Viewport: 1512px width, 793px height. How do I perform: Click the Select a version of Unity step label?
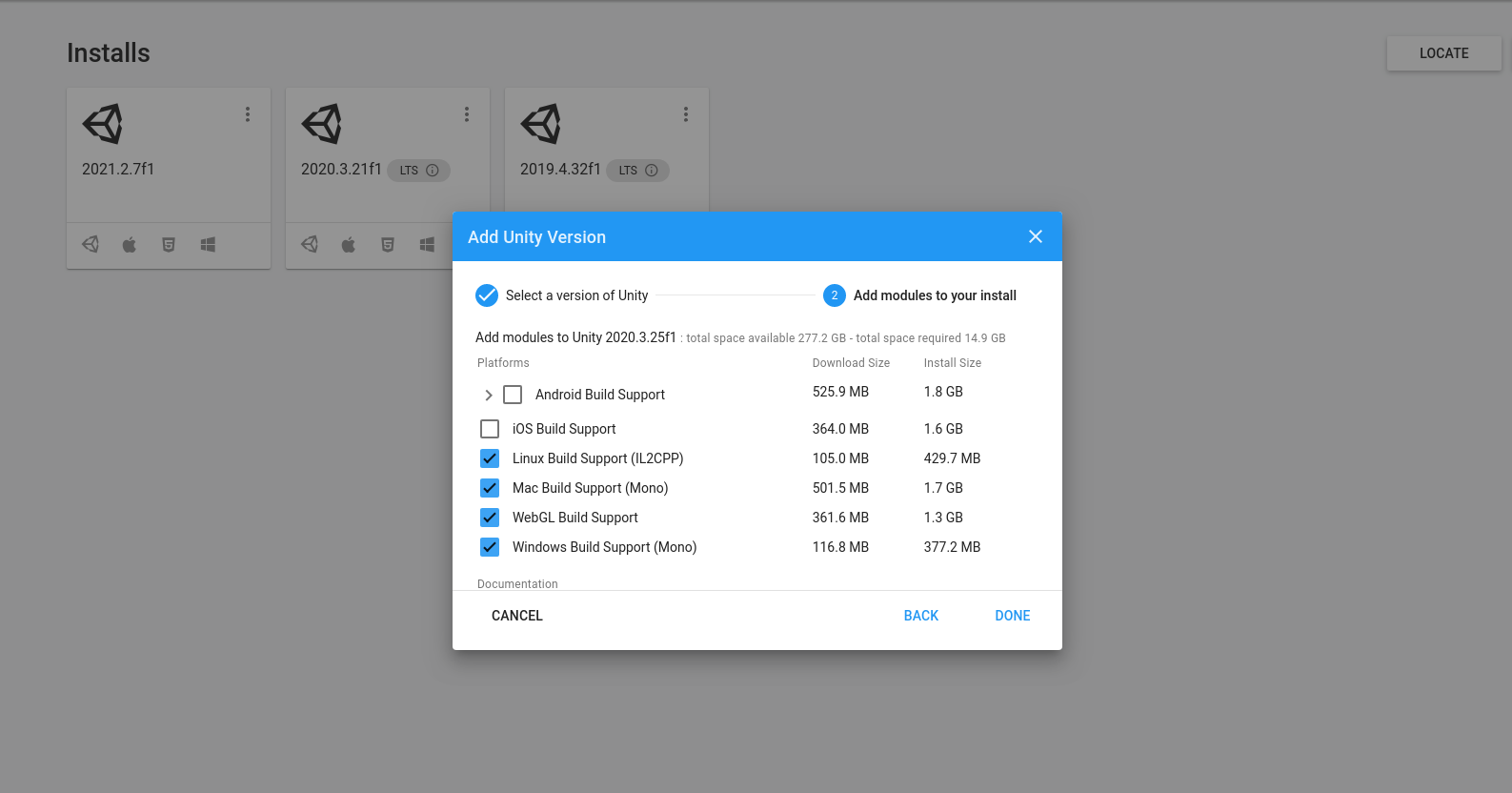[x=577, y=295]
